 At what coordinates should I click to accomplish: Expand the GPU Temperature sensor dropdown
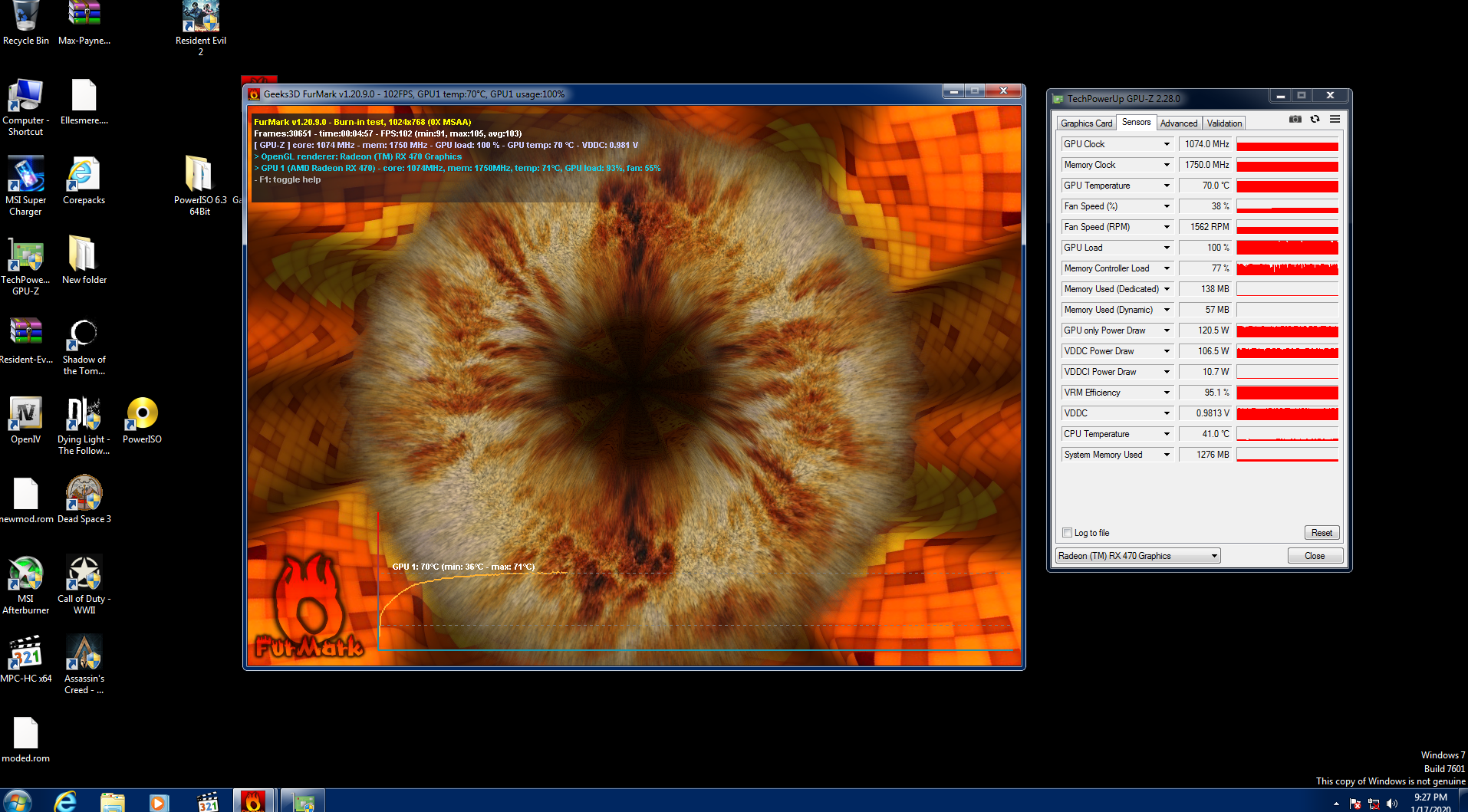(x=1167, y=186)
